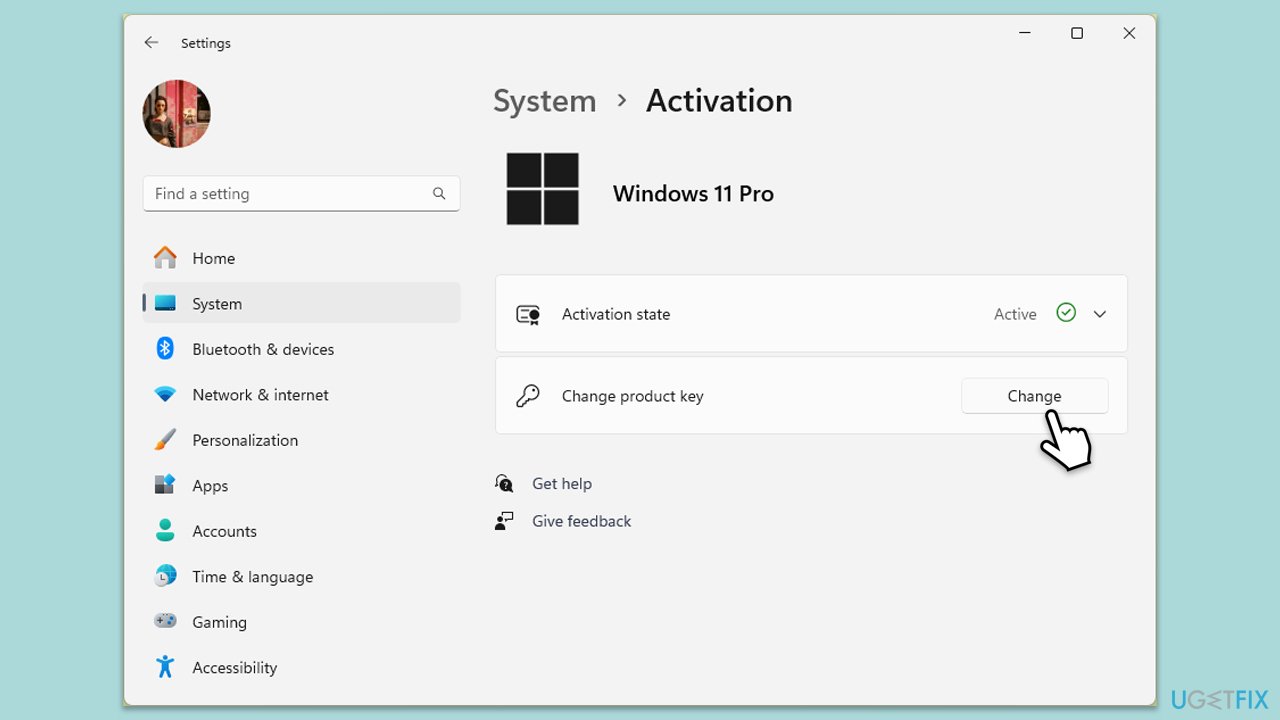Open Bluetooth & devices settings
This screenshot has height=720, width=1280.
(x=301, y=349)
